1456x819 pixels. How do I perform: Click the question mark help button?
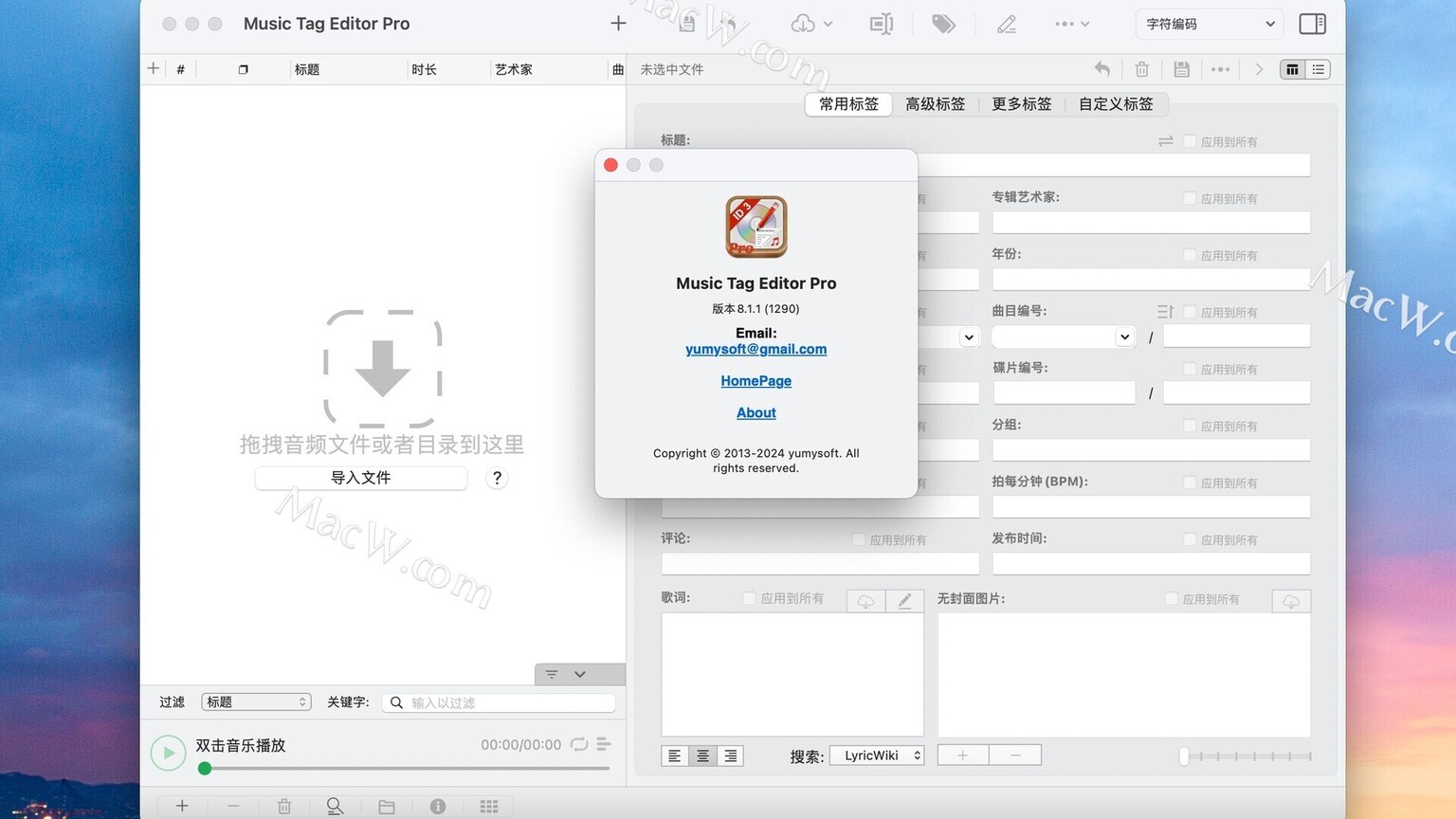[497, 478]
